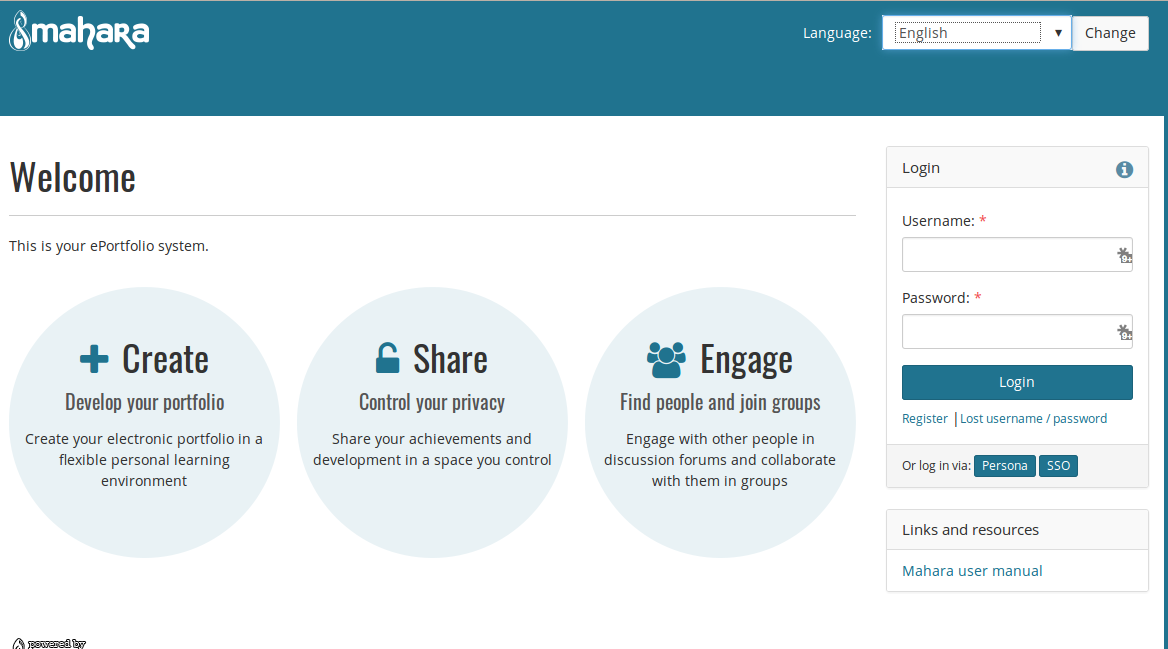
Task: Click the 'Or log in via:' label
Action: [936, 466]
